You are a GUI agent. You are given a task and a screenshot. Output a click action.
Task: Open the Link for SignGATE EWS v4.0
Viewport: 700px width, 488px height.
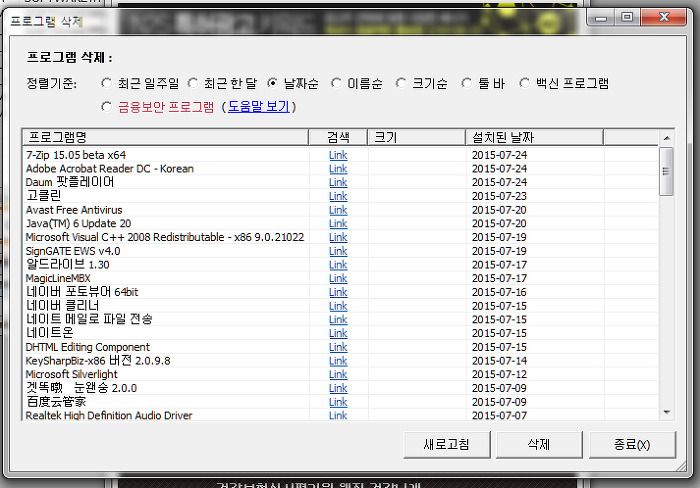(338, 251)
